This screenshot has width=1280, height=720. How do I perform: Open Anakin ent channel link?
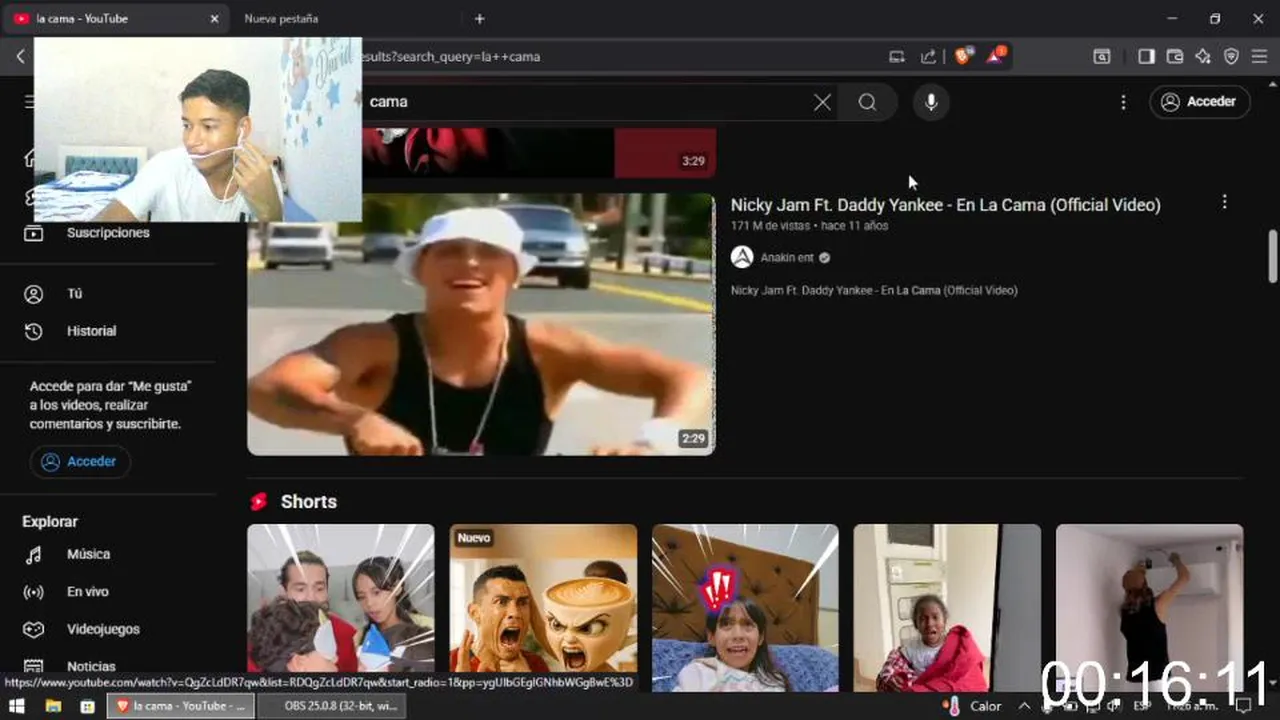pyautogui.click(x=787, y=258)
